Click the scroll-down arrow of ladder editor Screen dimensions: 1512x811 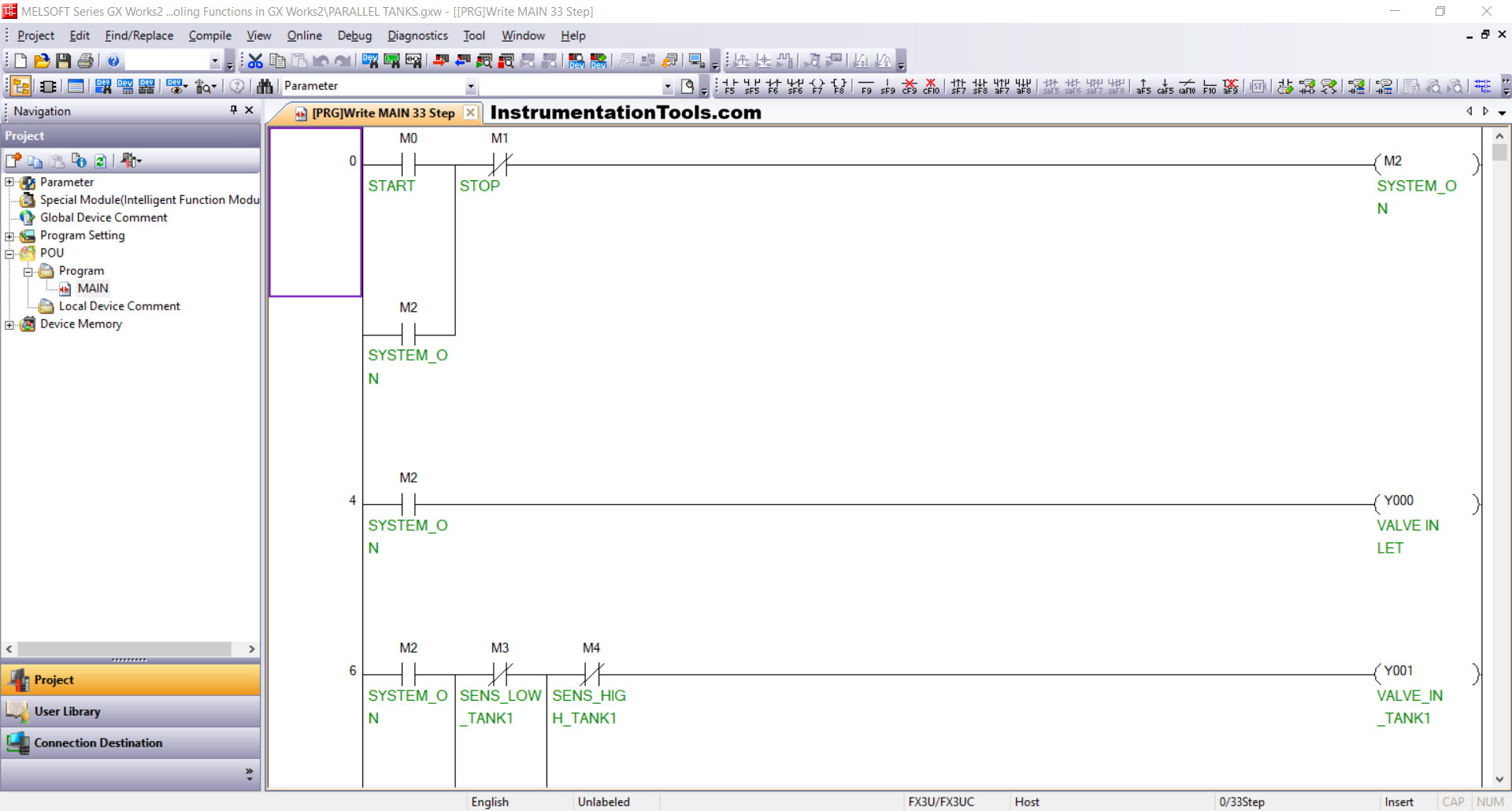click(1499, 780)
